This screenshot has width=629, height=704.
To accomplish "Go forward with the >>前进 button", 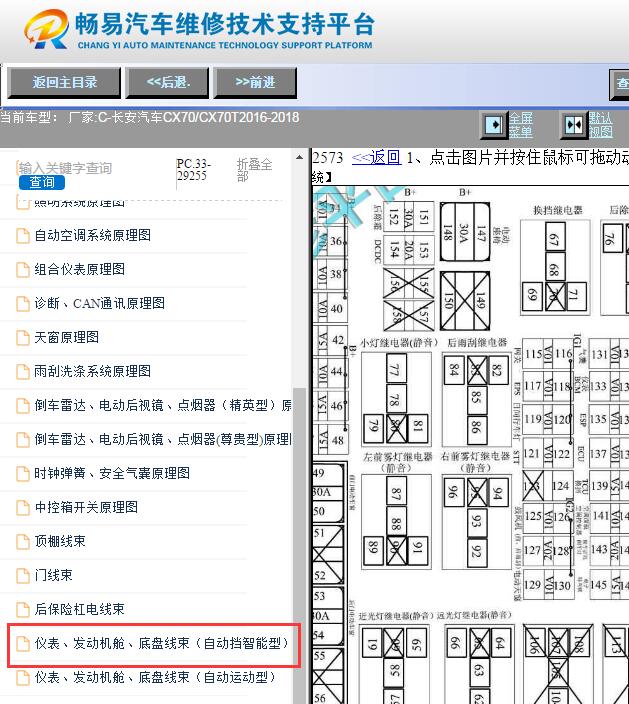I will point(255,83).
